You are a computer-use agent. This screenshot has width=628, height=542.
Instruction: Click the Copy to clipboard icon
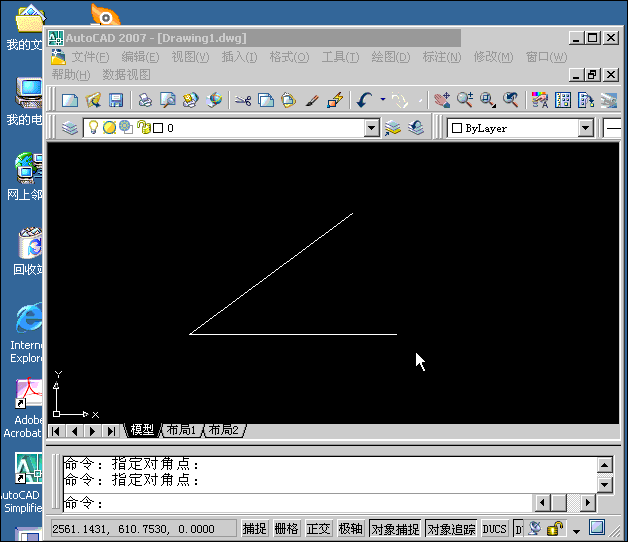coord(266,100)
